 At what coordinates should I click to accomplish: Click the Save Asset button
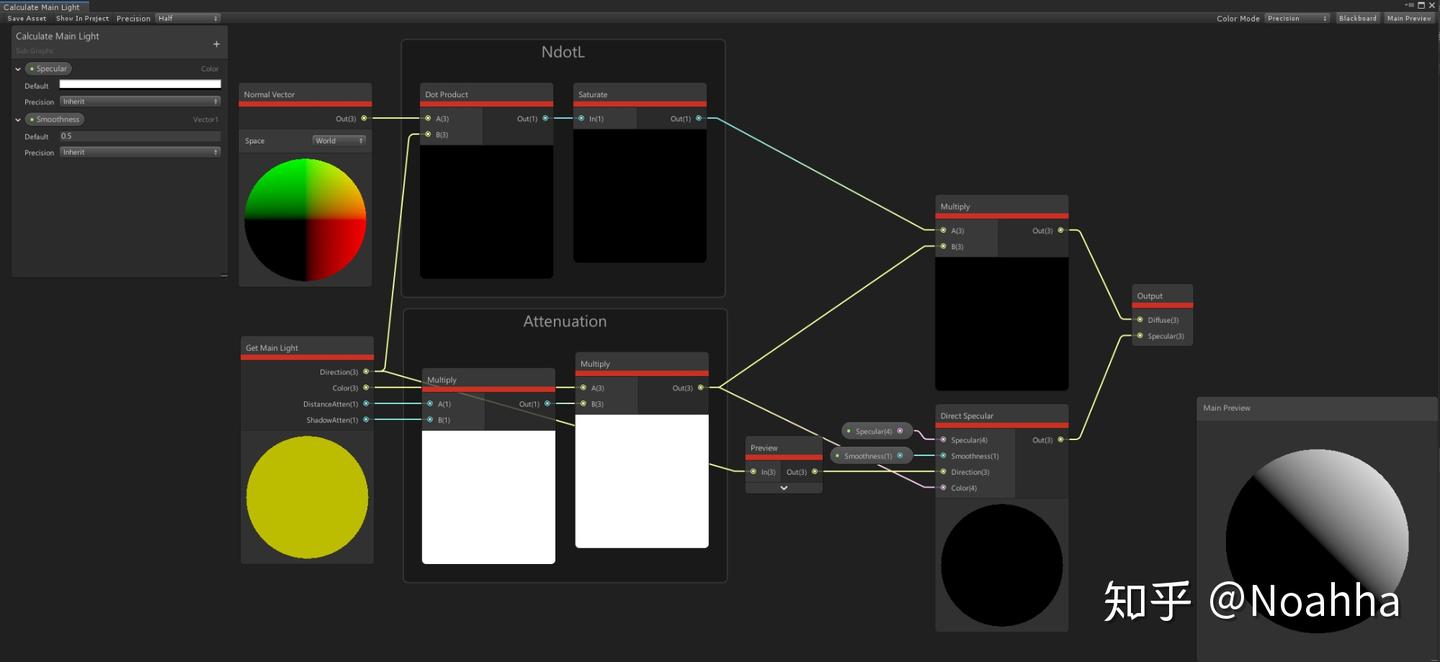point(26,17)
